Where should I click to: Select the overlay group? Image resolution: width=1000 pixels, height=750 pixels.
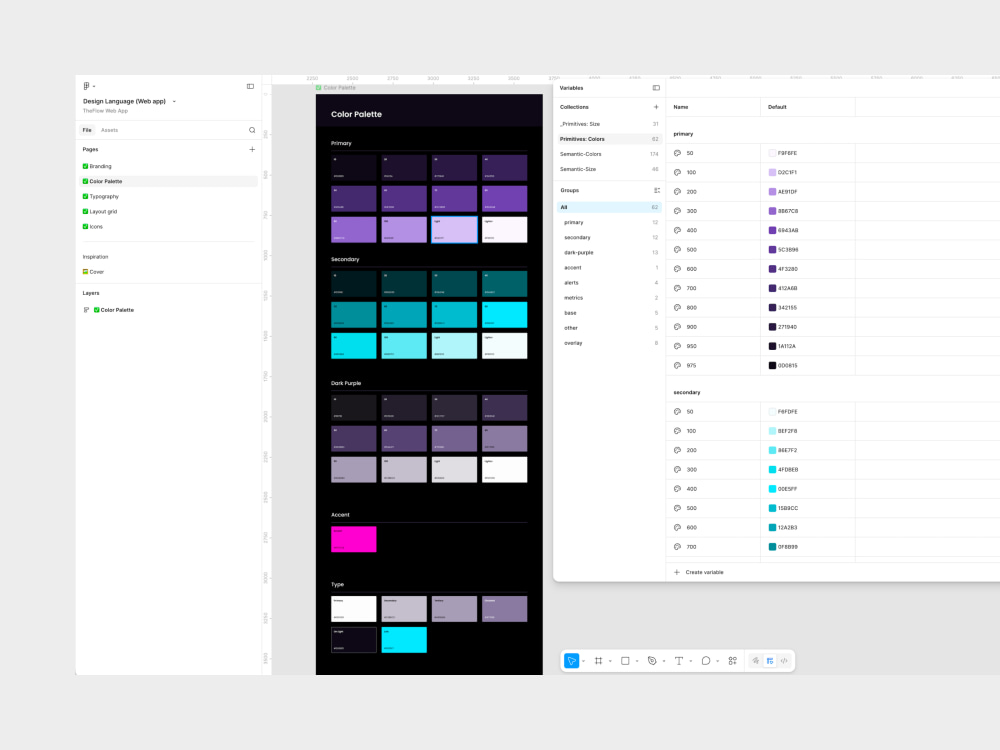(609, 343)
